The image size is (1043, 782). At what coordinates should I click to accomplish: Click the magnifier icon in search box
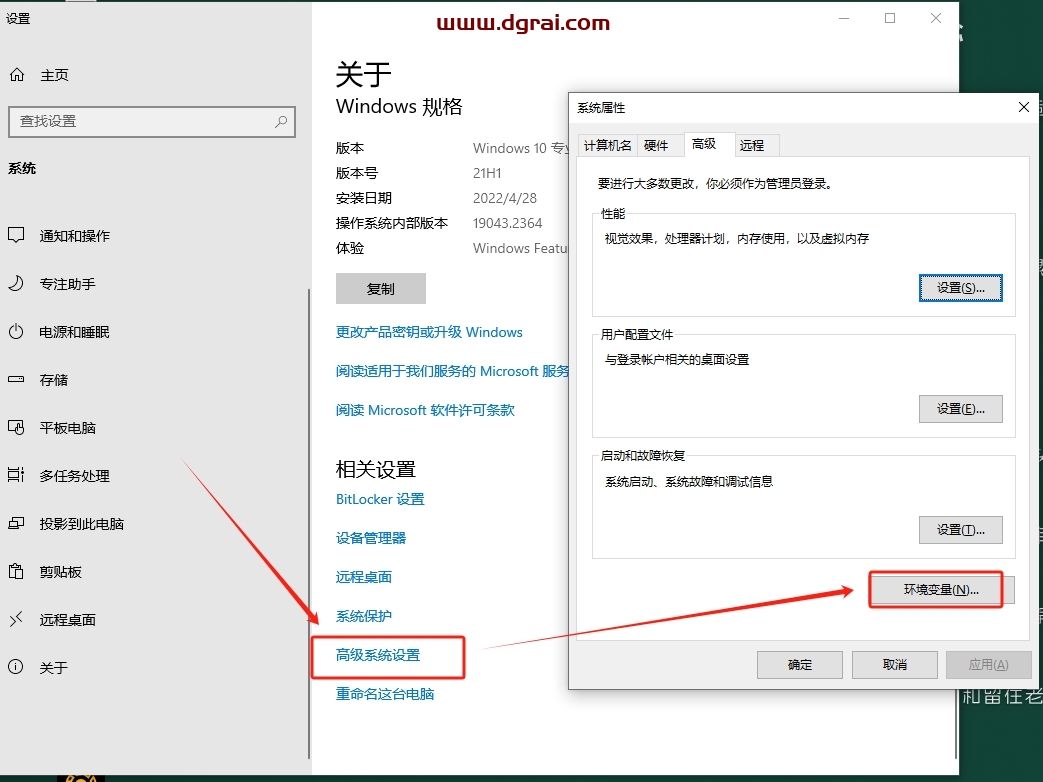tap(281, 122)
